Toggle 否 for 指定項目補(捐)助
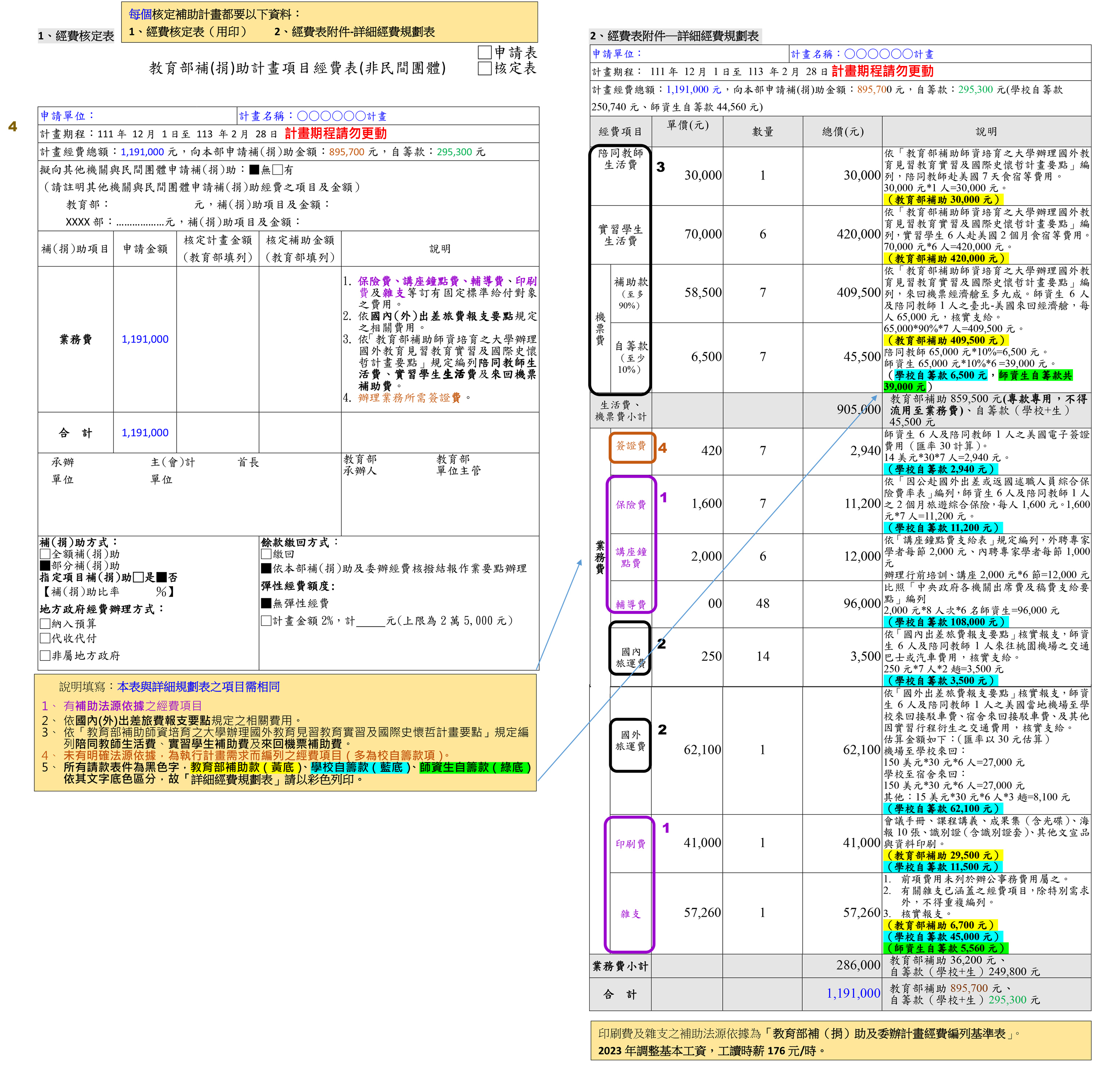1120x1080 pixels. point(162,577)
